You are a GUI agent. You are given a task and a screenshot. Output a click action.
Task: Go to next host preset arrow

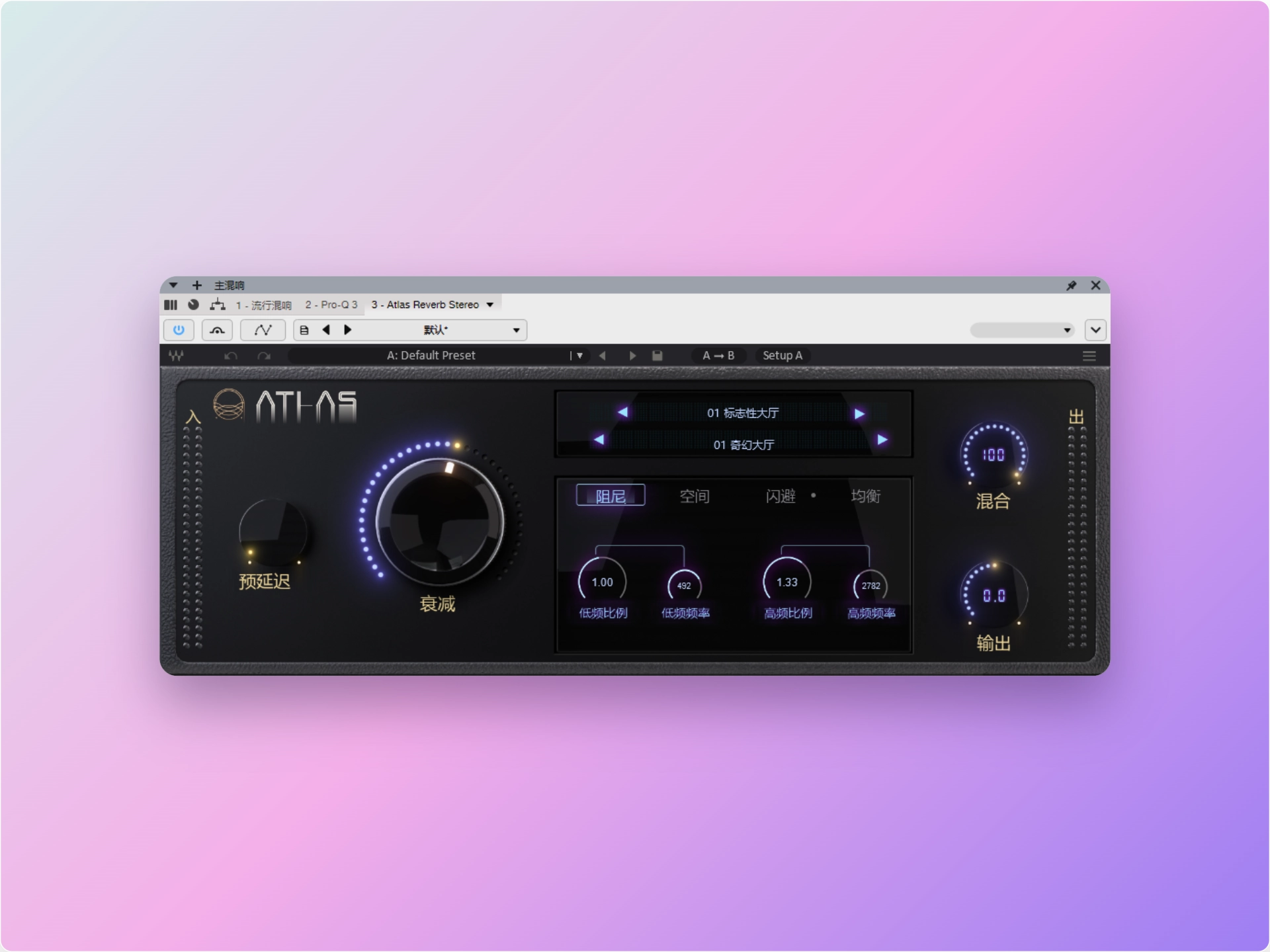click(348, 330)
